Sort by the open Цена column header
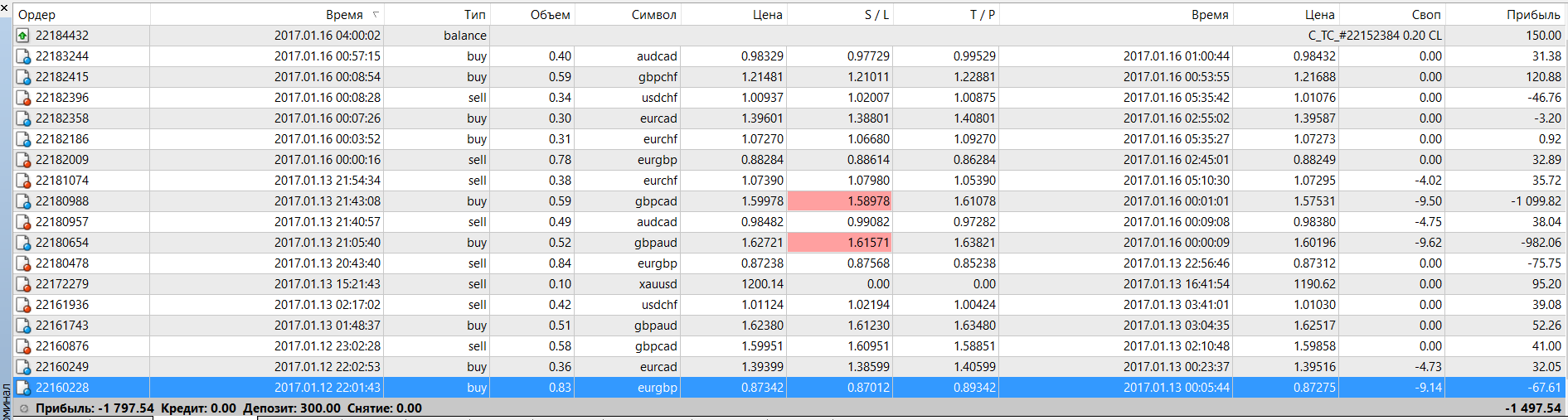Image resolution: width=1568 pixels, height=420 pixels. [734, 14]
